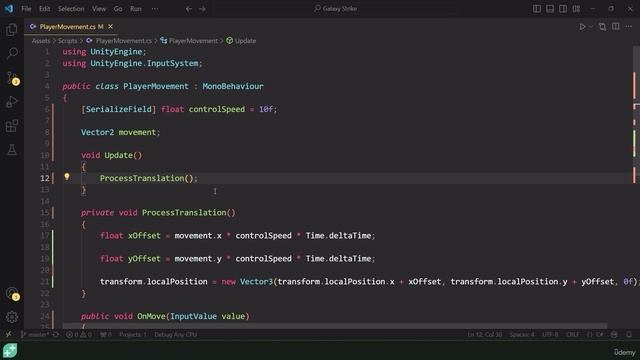The height and width of the screenshot is (360, 640).
Task: Go forward with the right arrow
Action: (x=202, y=9)
